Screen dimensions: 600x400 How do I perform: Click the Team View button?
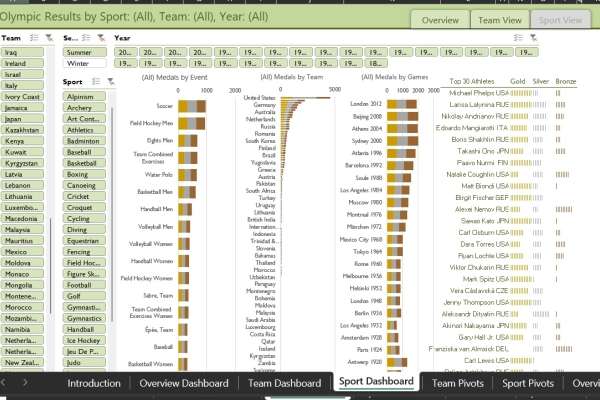click(x=500, y=20)
